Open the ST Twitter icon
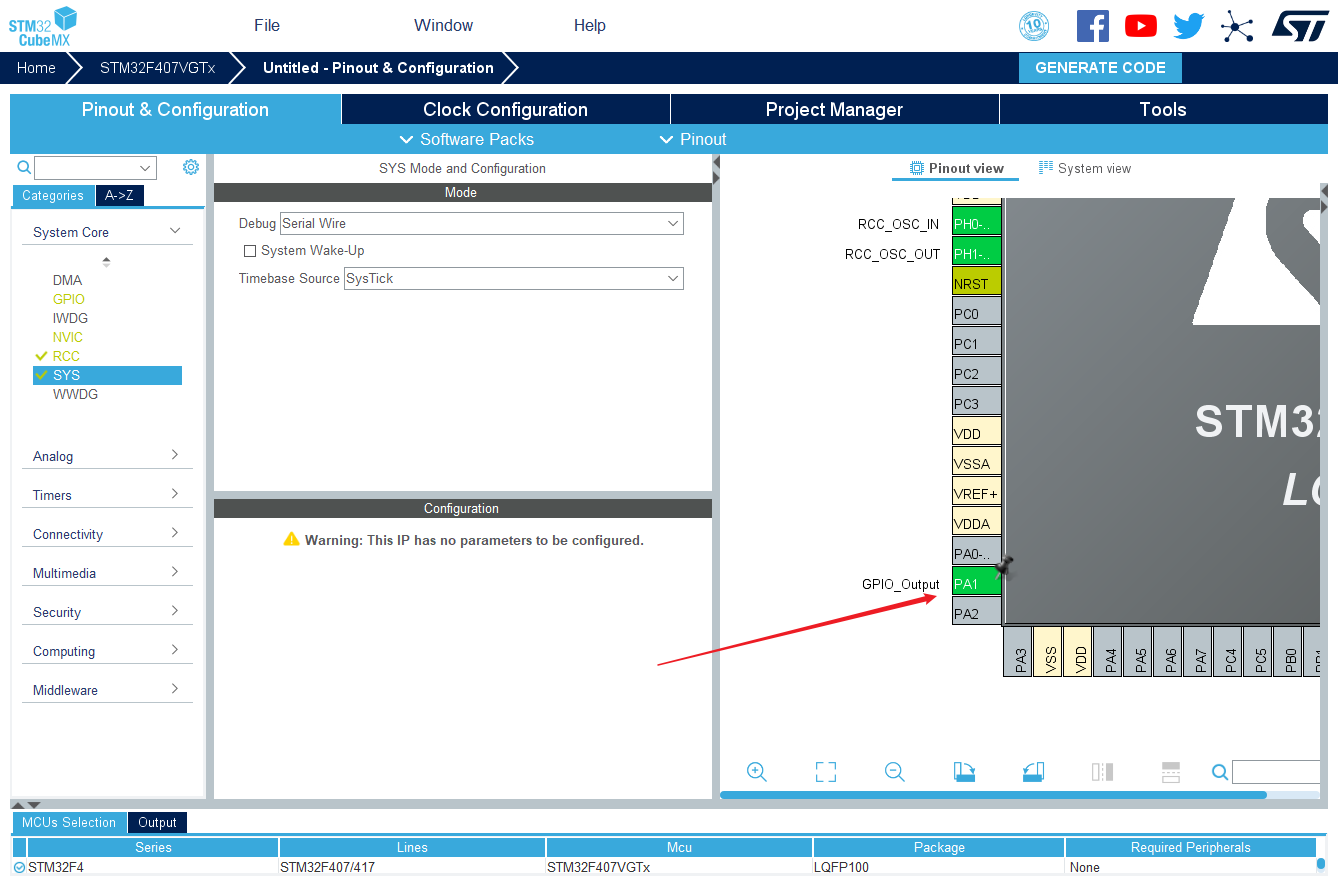The width and height of the screenshot is (1338, 886). [1189, 26]
